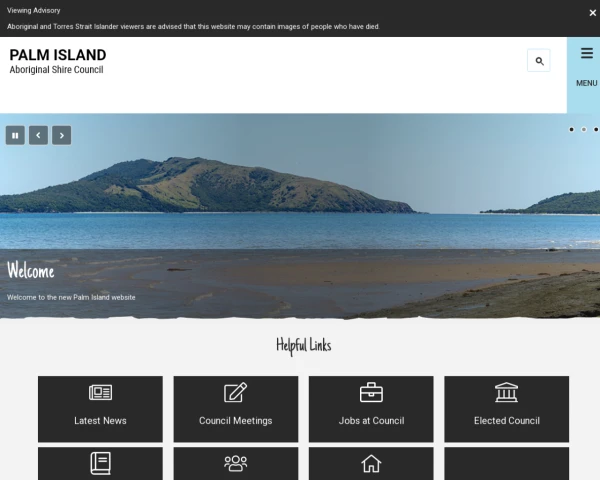Go to the previous slide arrow
The height and width of the screenshot is (480, 600).
[x=38, y=135]
